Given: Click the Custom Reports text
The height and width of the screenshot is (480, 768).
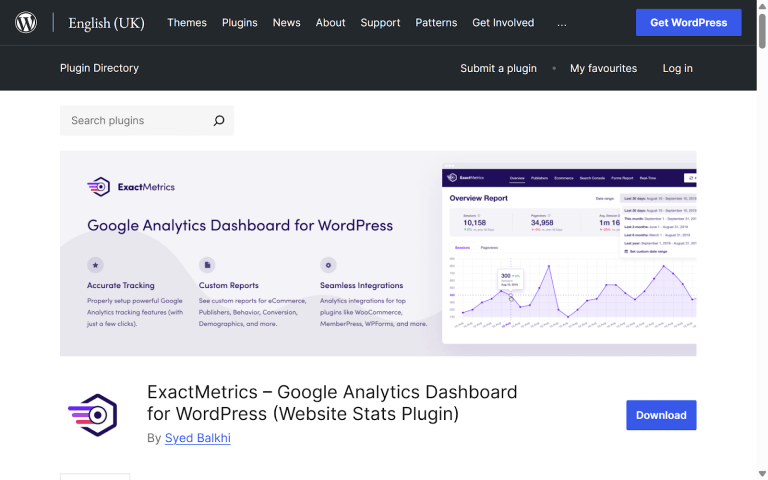Looking at the screenshot, I should point(228,285).
